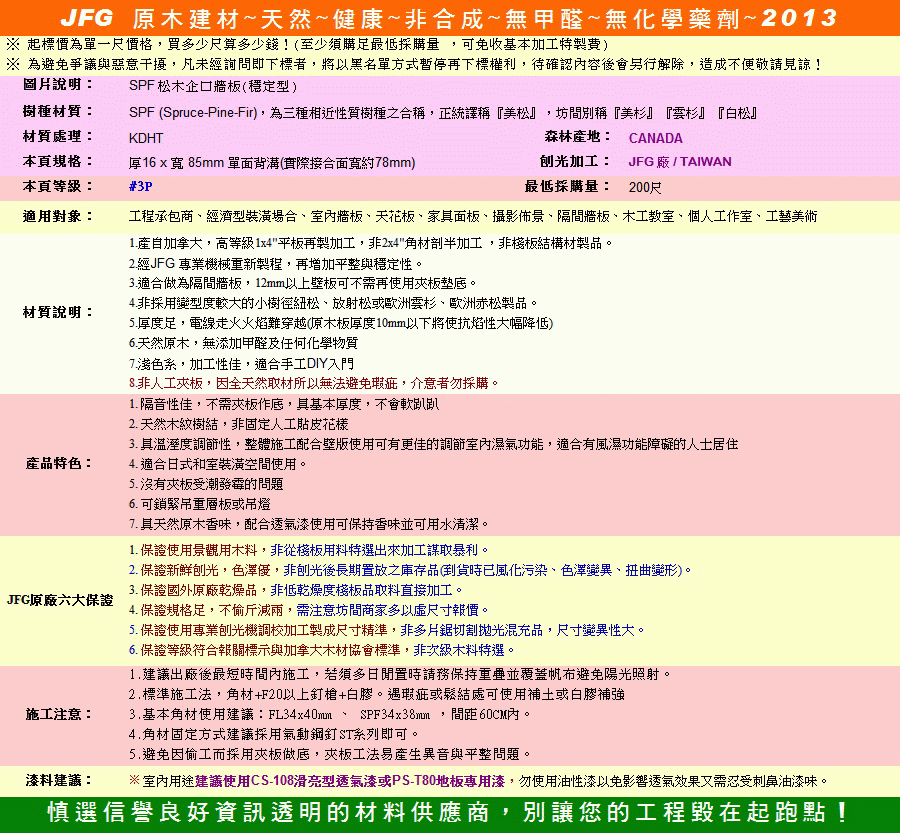
Task: Click the line '2.標準施工法,角材+F20以上釘槍+白膠'
Action: (x=377, y=695)
